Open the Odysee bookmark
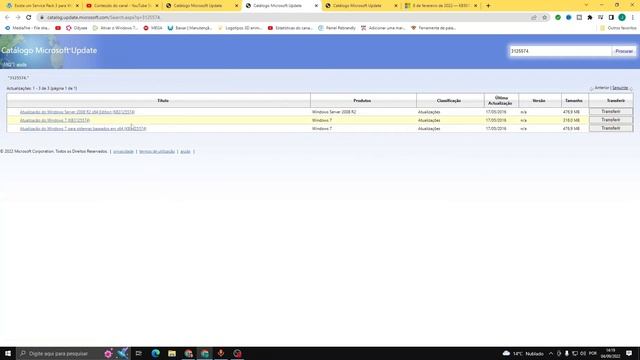The width and height of the screenshot is (640, 360). (77, 28)
